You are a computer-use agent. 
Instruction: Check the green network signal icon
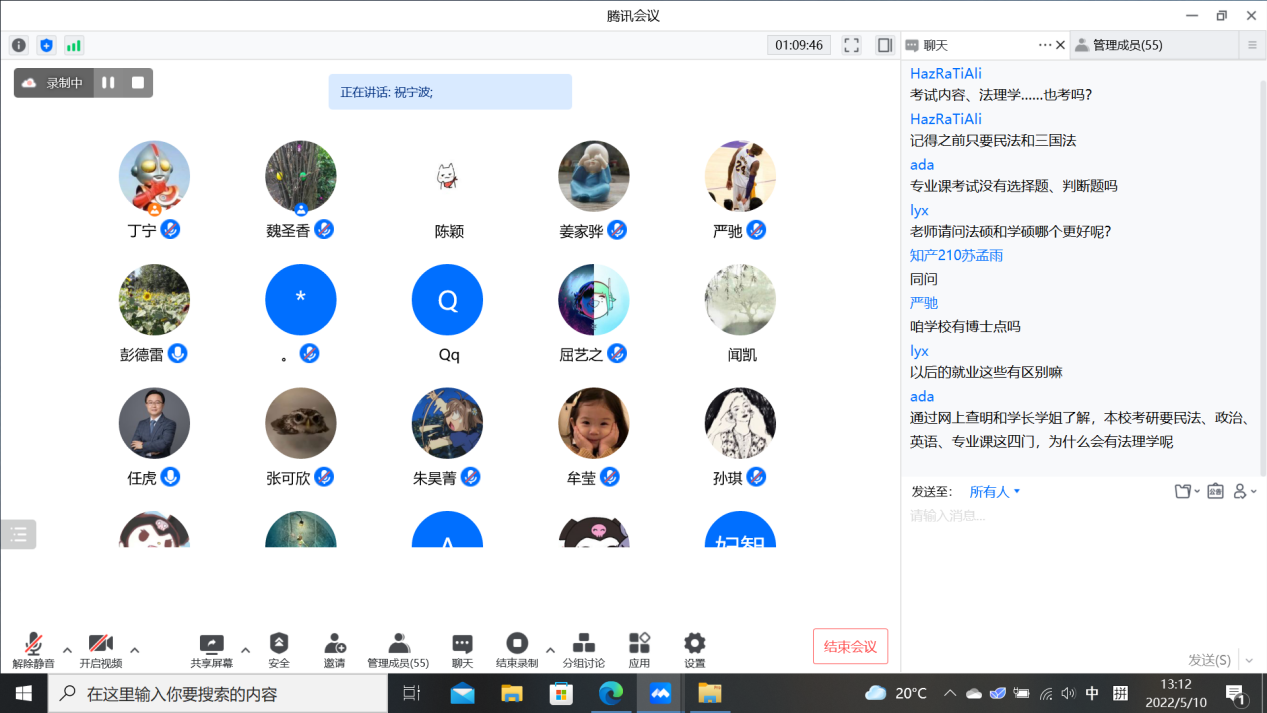point(74,45)
